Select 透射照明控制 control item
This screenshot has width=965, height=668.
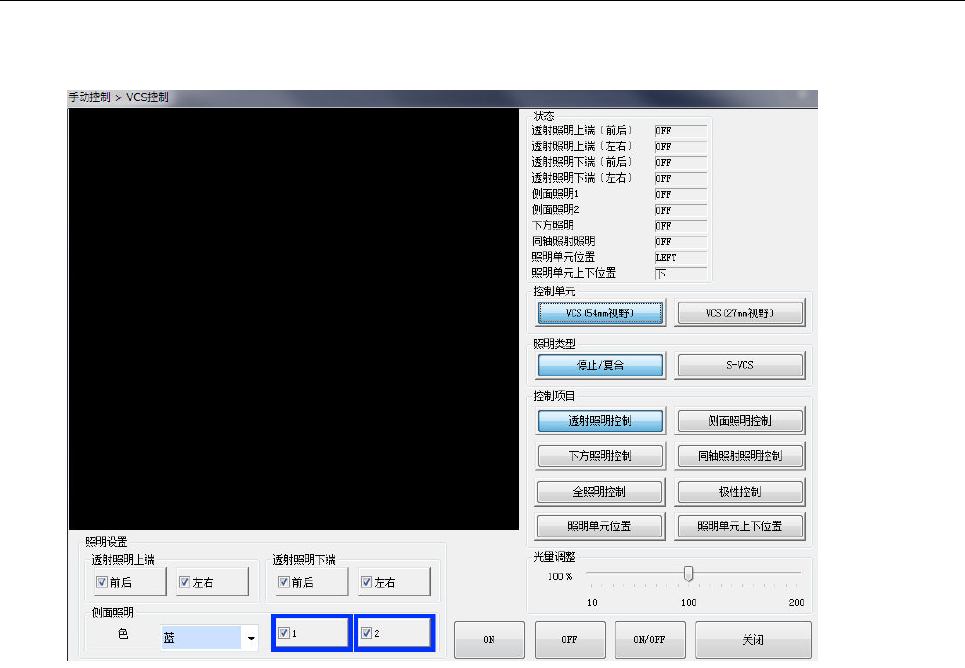click(600, 421)
